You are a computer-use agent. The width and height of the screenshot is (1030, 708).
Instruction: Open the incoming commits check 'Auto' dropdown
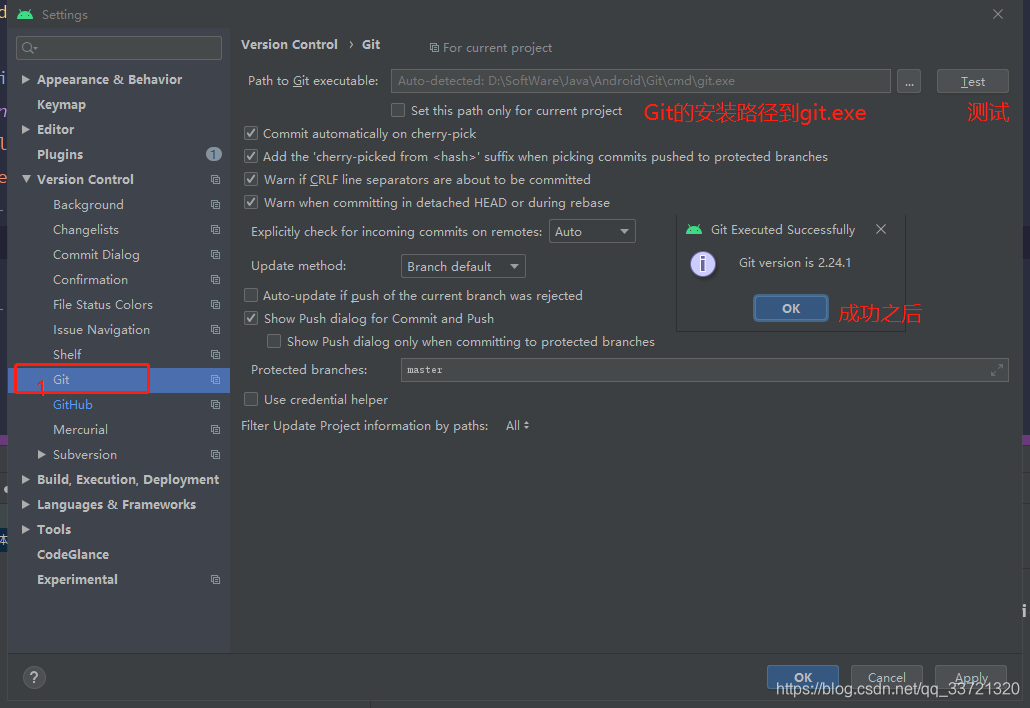[592, 231]
